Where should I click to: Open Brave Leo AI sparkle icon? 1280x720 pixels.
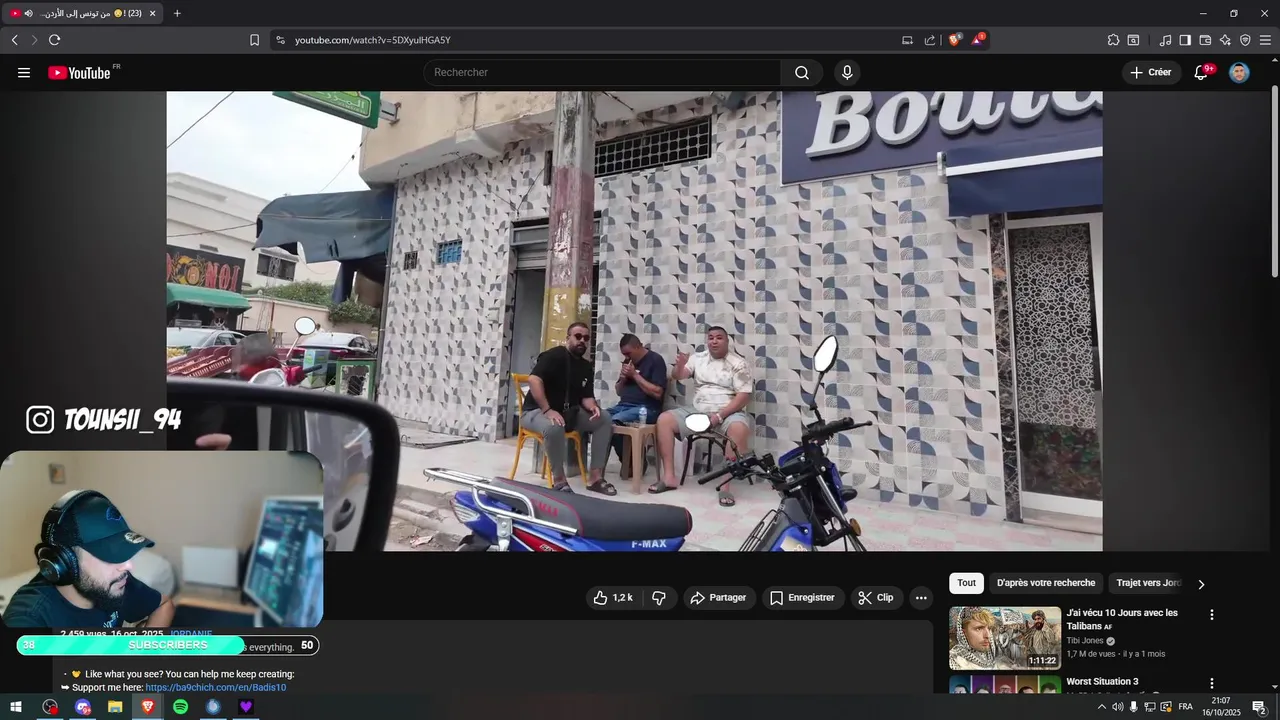[1225, 40]
